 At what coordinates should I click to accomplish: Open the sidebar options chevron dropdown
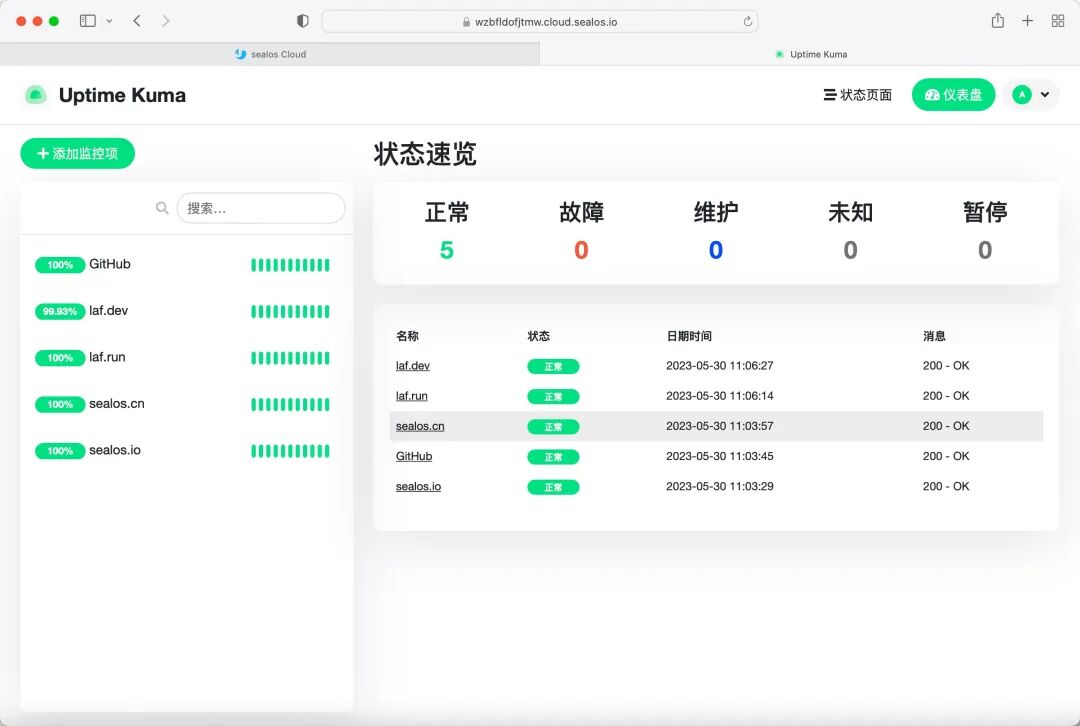(109, 21)
